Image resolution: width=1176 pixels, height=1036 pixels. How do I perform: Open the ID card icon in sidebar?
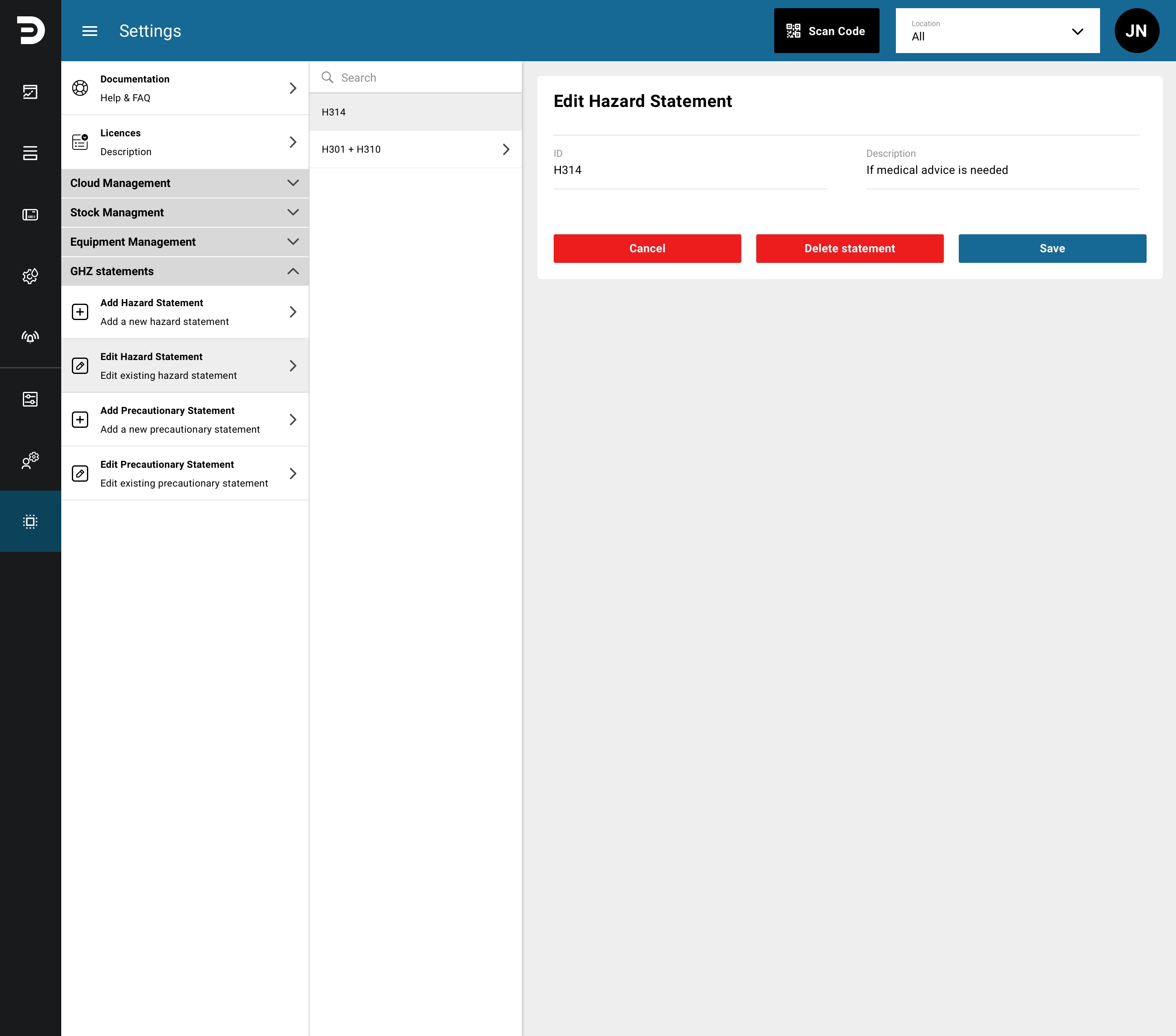point(31,215)
